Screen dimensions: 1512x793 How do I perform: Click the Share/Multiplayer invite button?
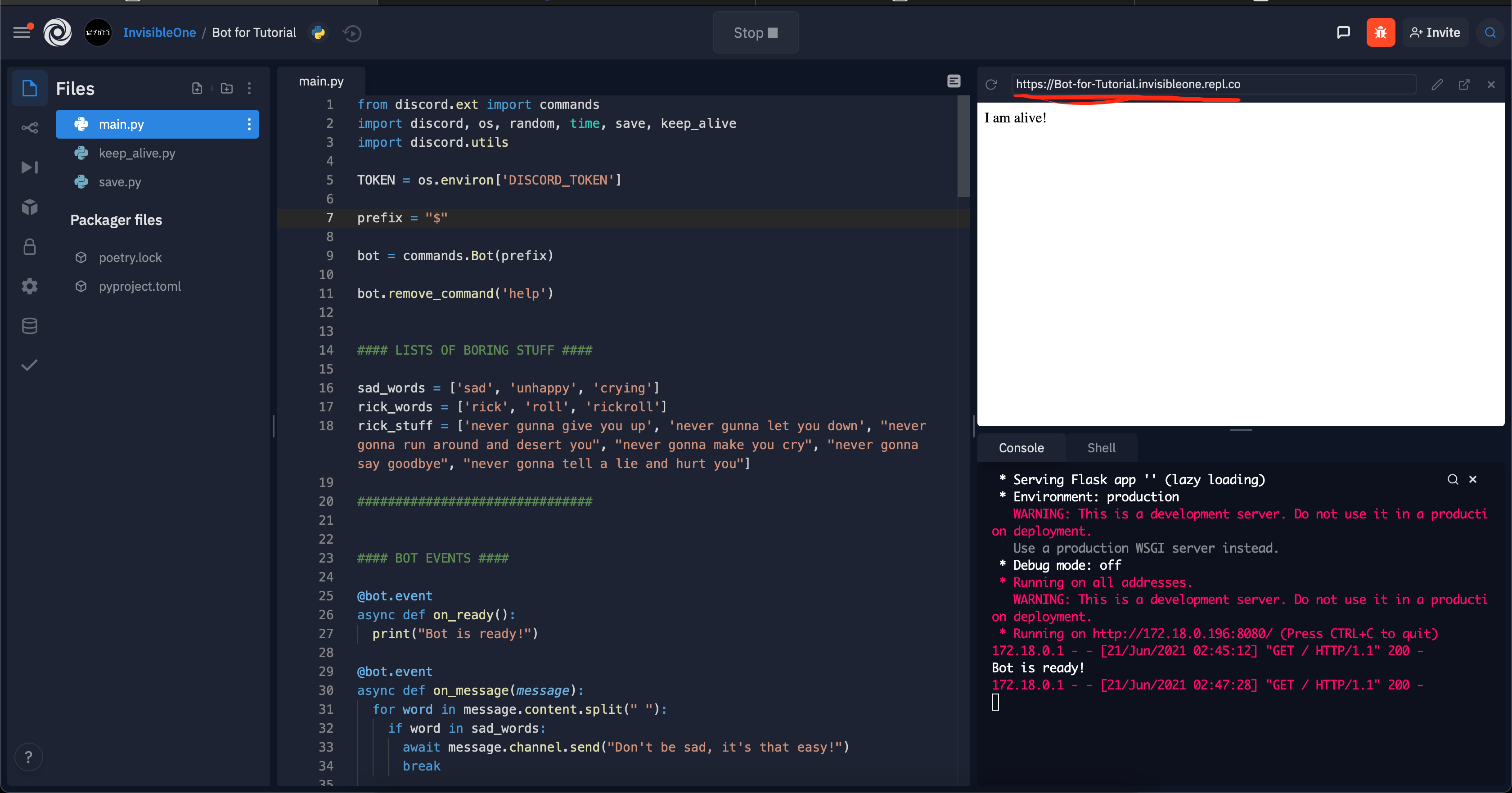click(x=1437, y=33)
